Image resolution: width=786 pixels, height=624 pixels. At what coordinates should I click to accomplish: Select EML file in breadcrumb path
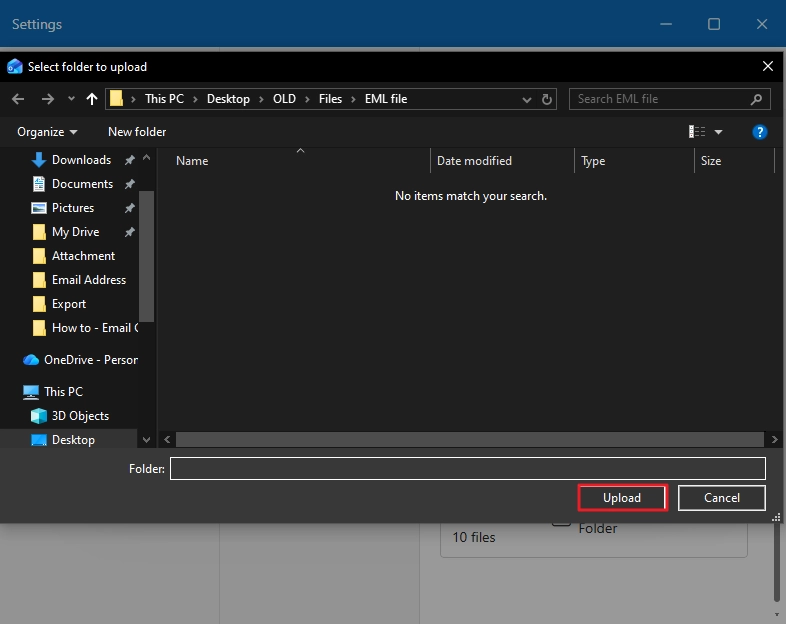386,99
